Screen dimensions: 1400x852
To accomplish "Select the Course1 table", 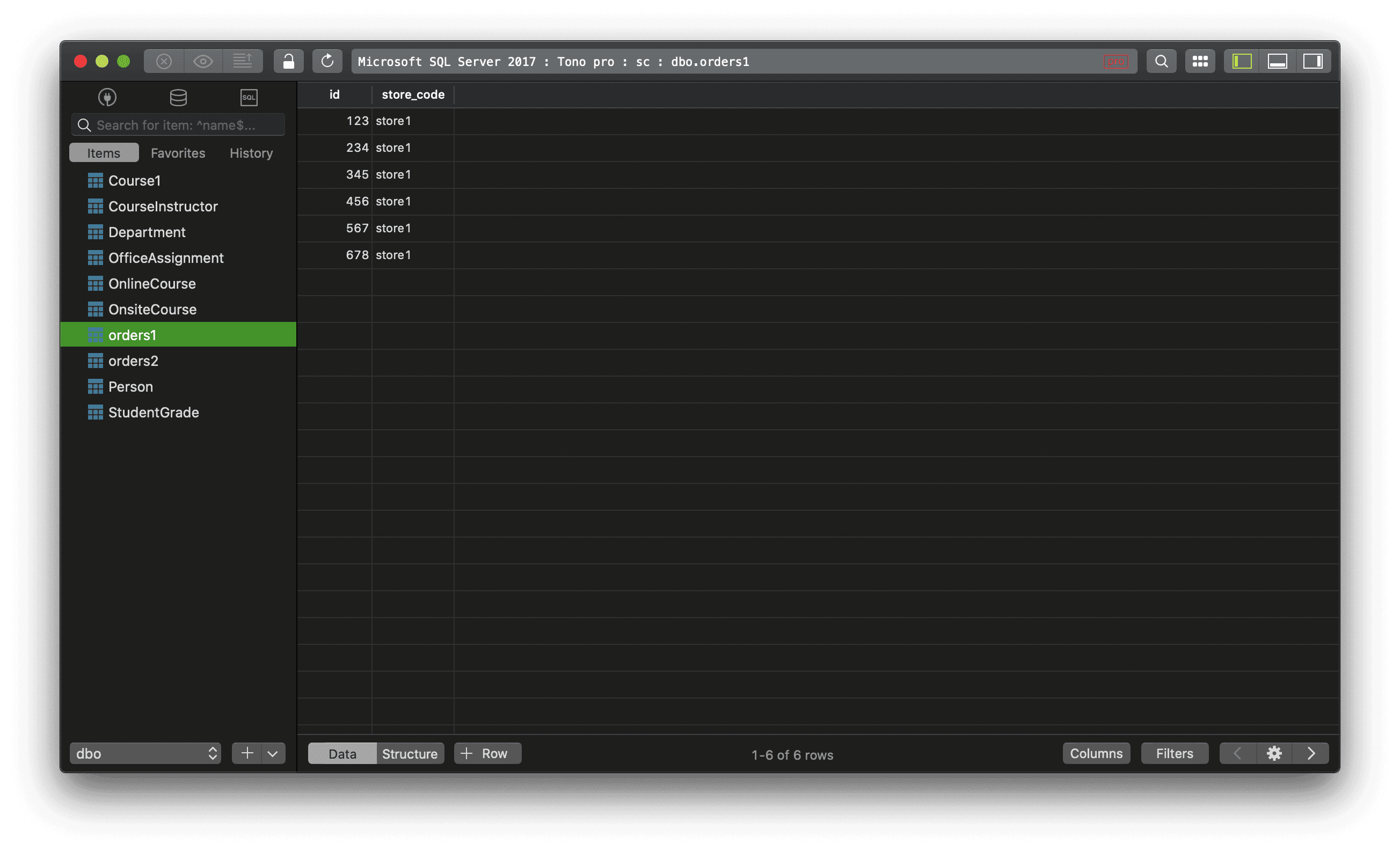I will (x=178, y=181).
